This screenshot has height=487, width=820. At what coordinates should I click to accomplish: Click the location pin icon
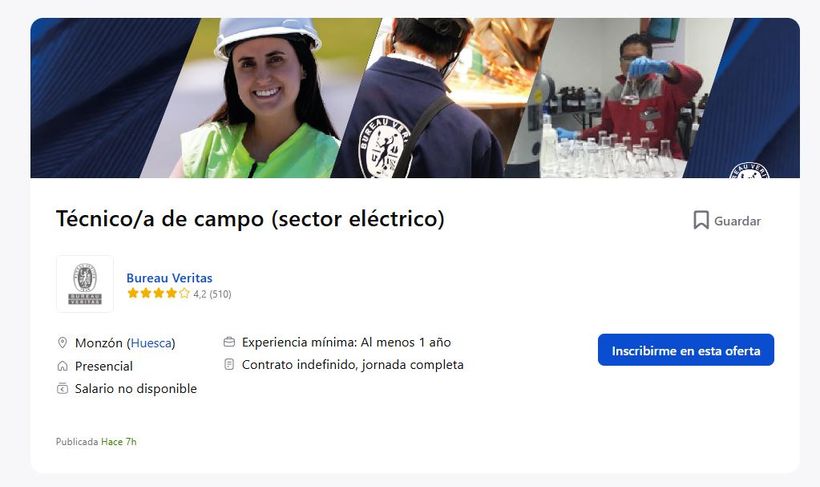click(62, 343)
